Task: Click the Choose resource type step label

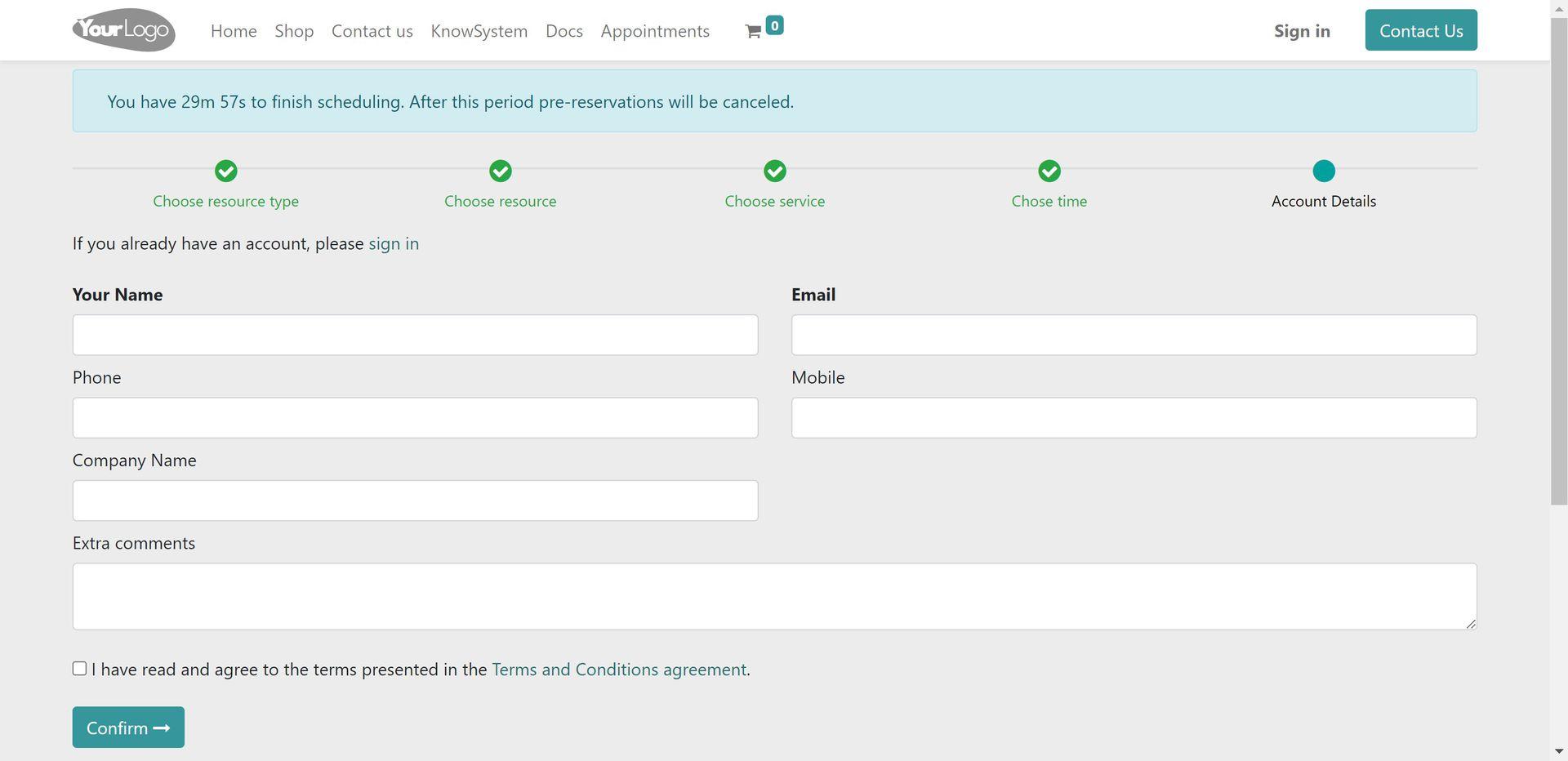Action: pos(226,201)
